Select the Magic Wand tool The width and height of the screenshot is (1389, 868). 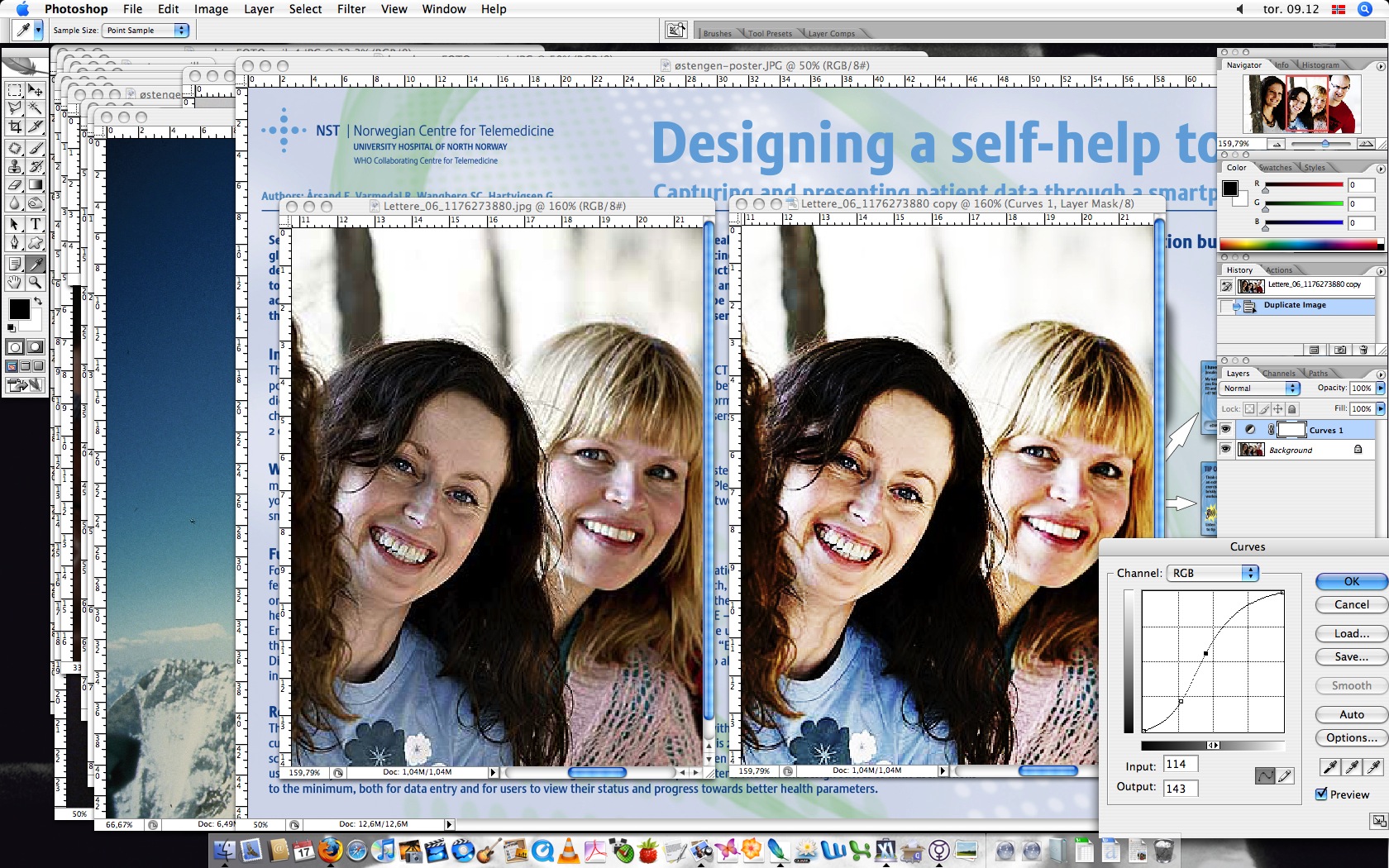pos(36,108)
